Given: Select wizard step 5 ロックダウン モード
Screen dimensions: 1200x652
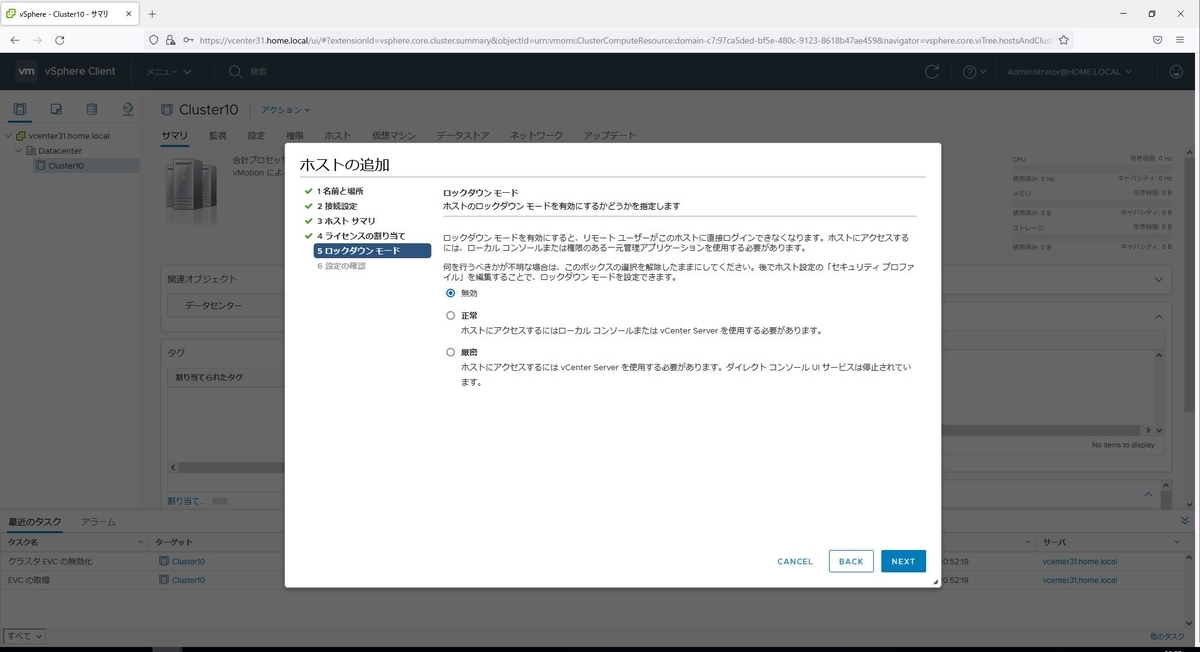Looking at the screenshot, I should (x=372, y=250).
